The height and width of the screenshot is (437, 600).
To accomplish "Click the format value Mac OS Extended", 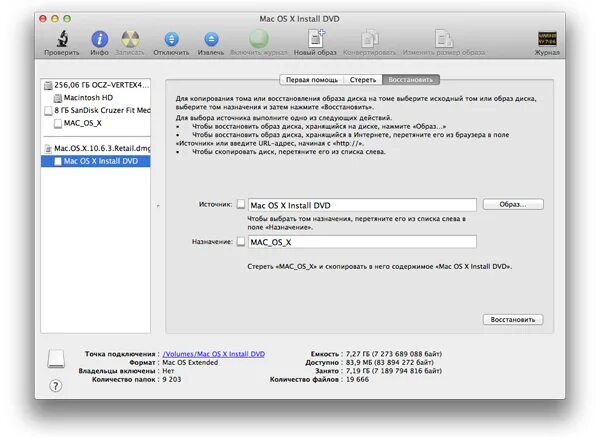I will click(x=190, y=362).
